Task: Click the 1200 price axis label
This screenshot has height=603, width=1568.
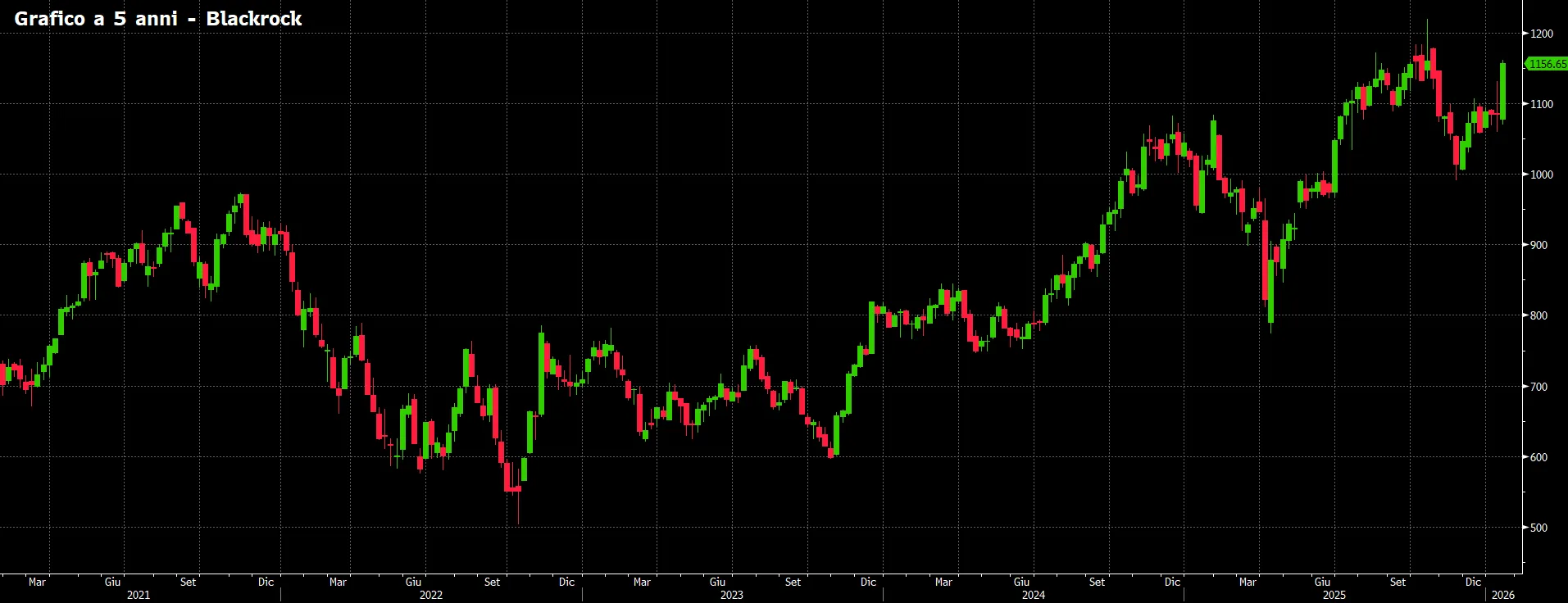Action: pos(1542,34)
